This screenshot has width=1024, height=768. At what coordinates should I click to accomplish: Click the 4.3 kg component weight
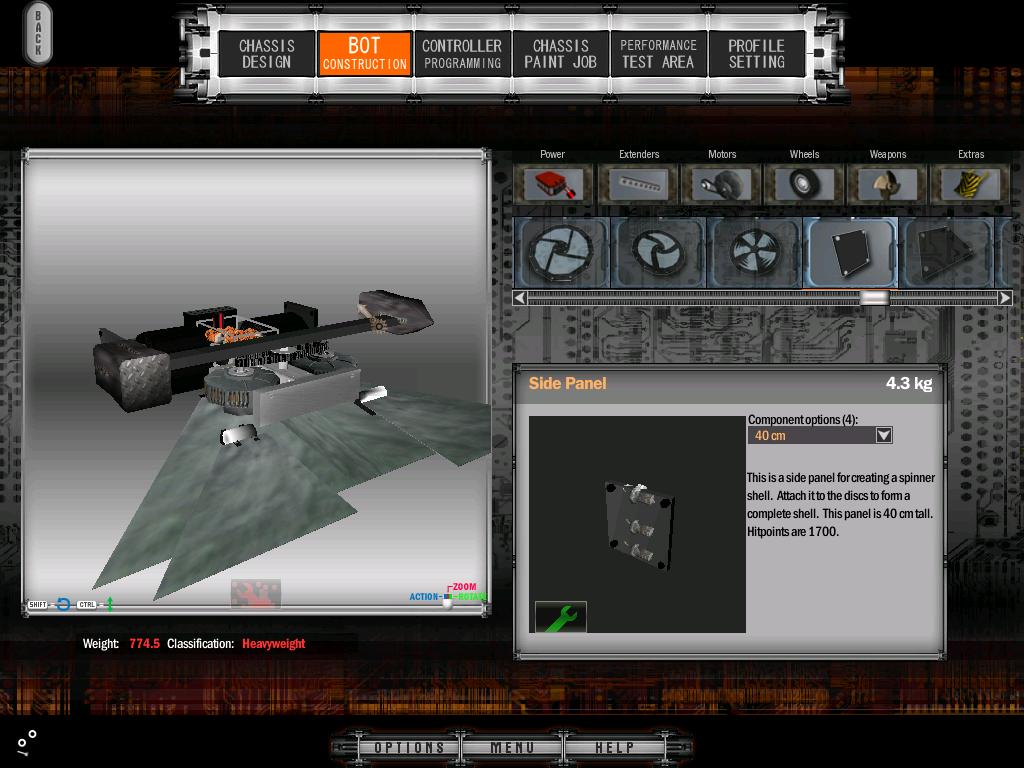click(x=908, y=383)
